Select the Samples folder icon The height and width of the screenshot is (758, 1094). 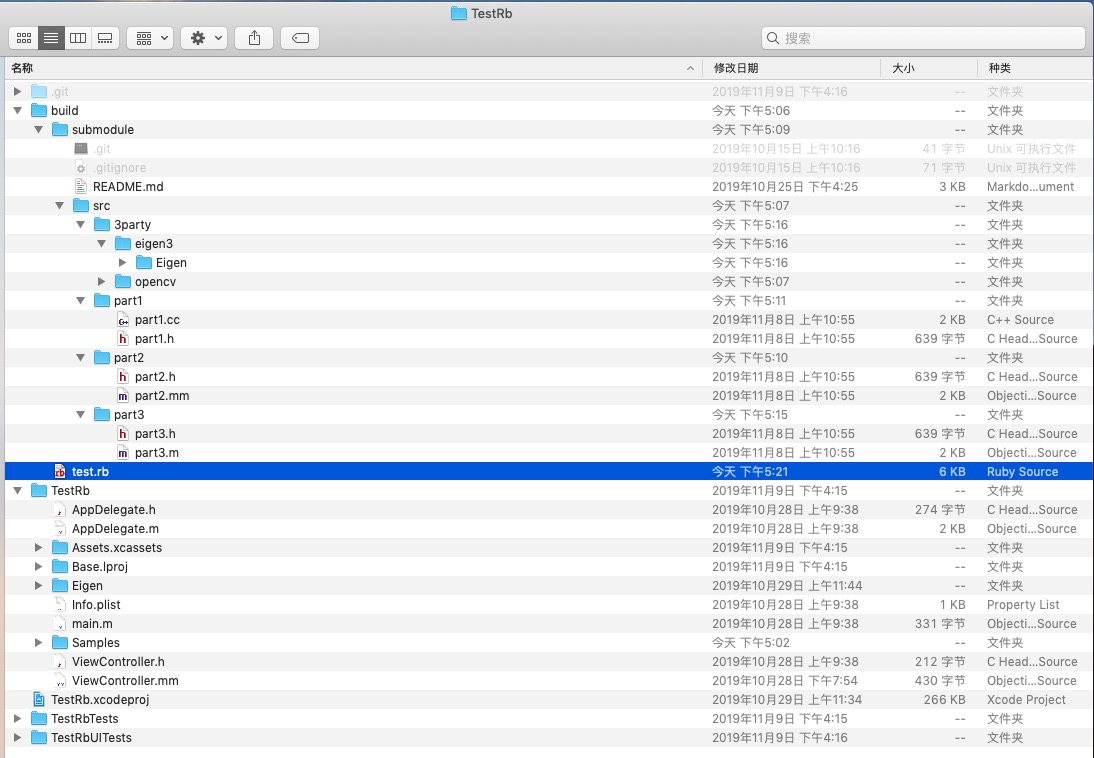[x=60, y=643]
